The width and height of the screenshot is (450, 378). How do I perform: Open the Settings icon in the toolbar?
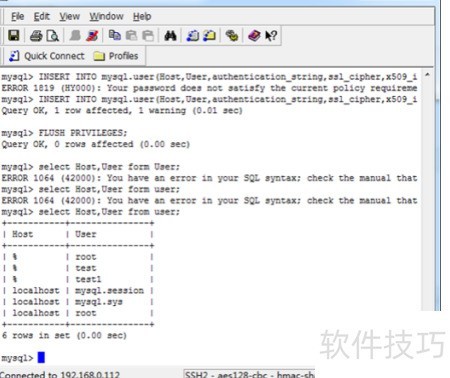[232, 36]
